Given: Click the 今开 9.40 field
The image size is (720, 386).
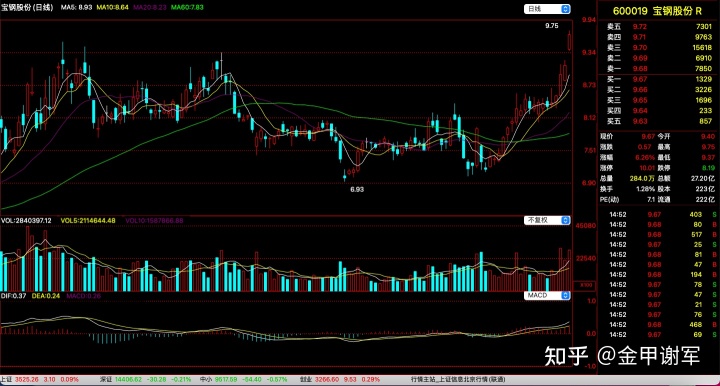Looking at the screenshot, I should pos(686,136).
